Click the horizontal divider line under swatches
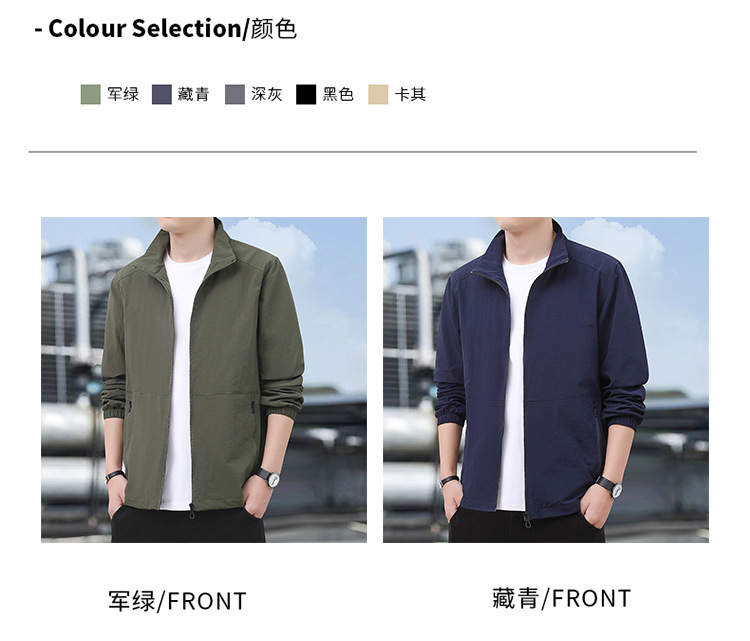750x641 pixels. click(363, 152)
